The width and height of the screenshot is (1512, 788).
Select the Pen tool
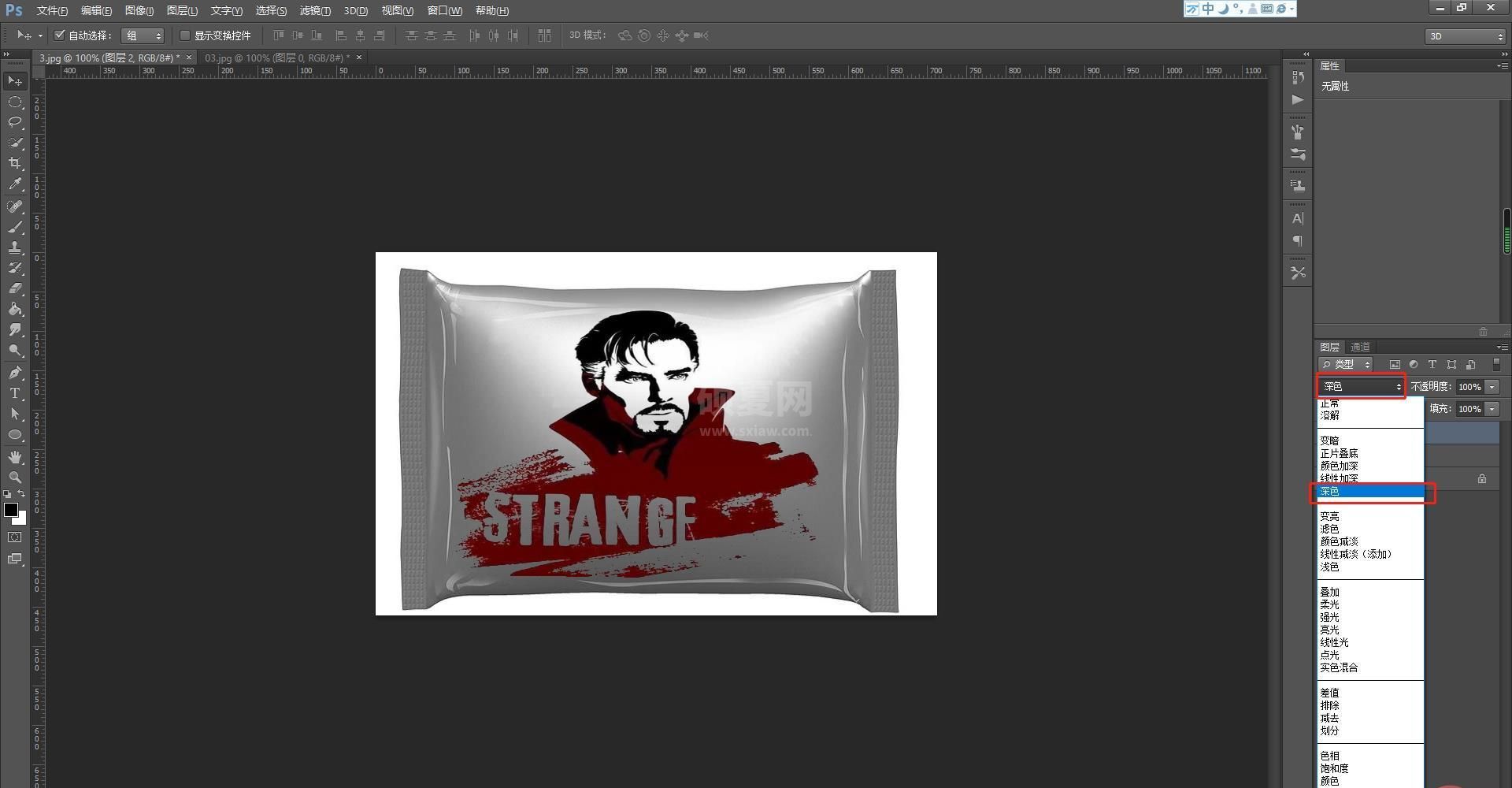click(15, 373)
